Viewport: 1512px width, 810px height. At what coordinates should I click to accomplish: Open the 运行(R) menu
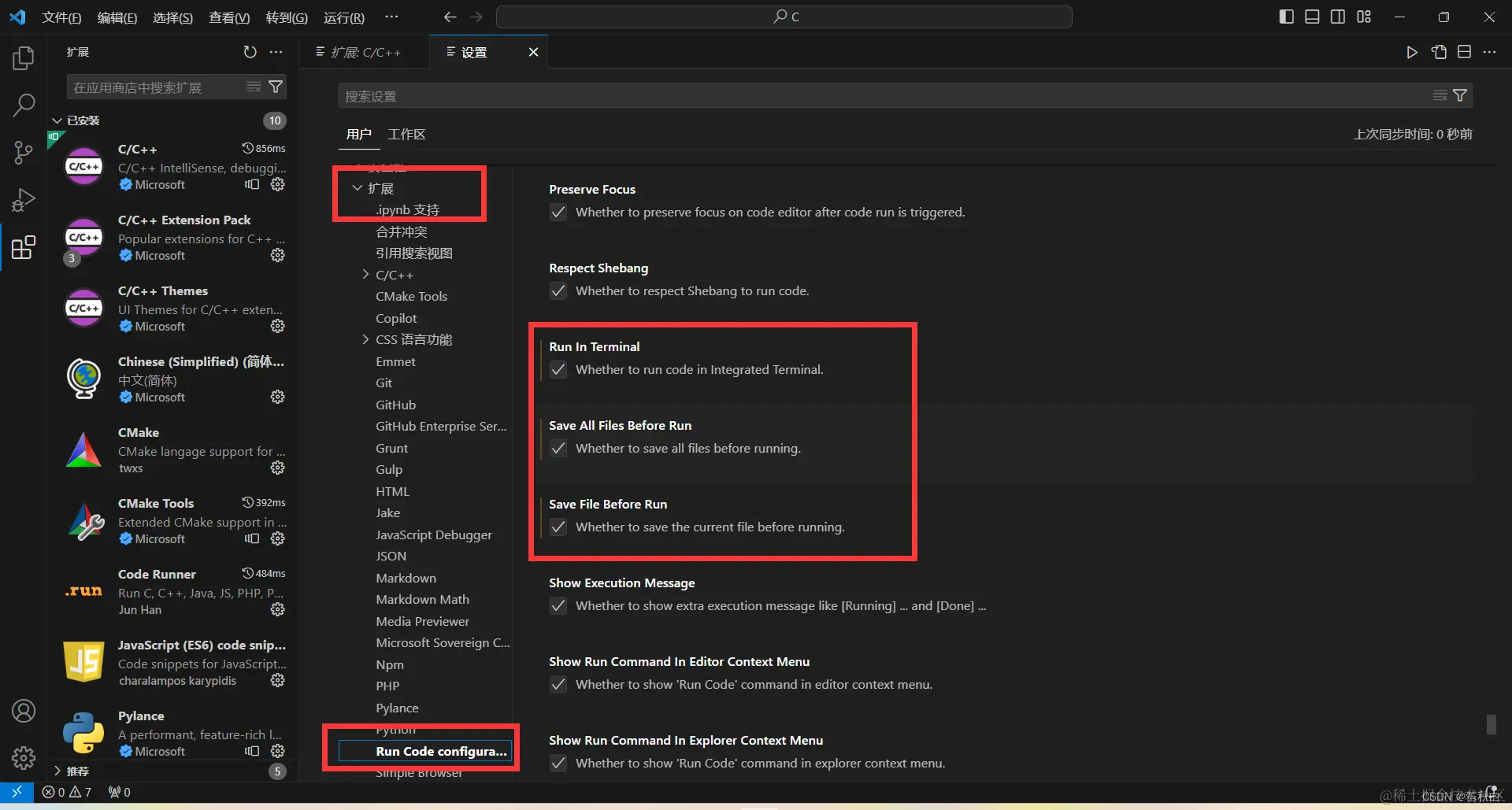point(344,17)
